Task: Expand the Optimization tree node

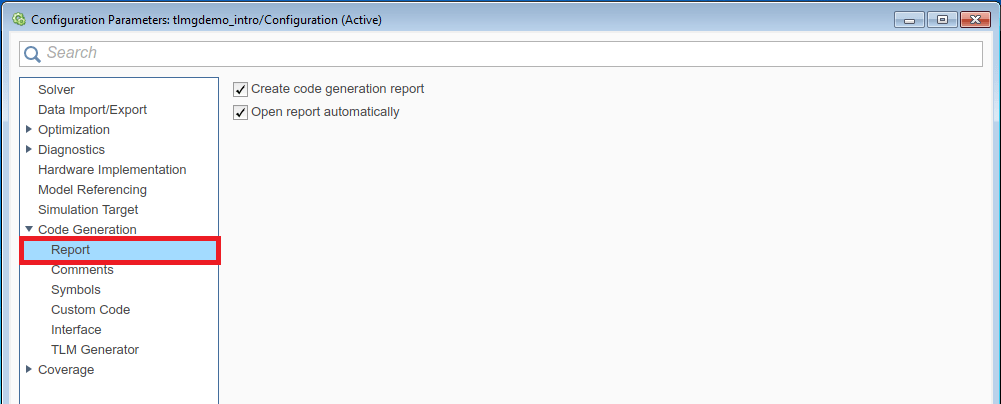Action: tap(29, 129)
